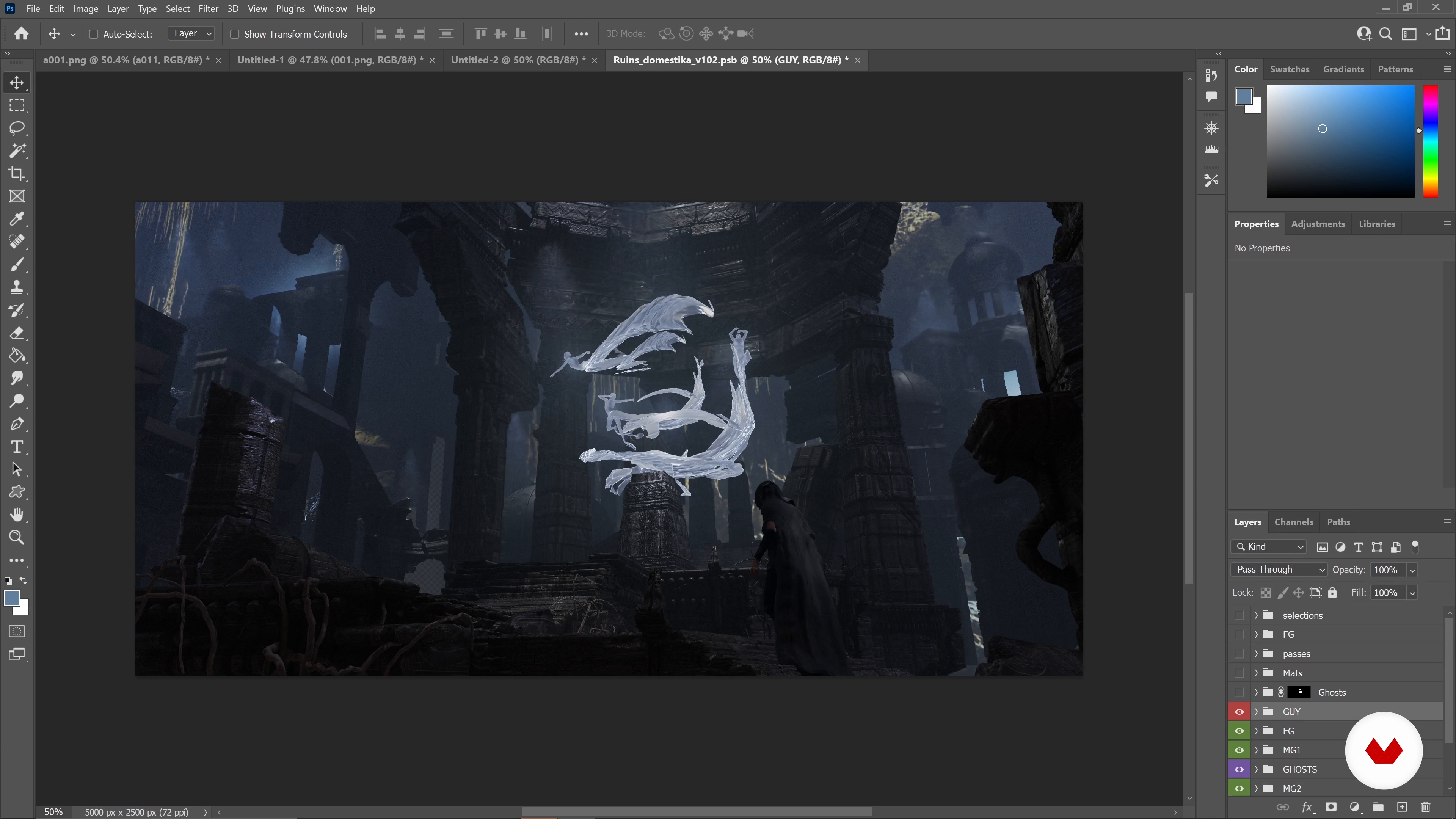The width and height of the screenshot is (1456, 819).
Task: Click the Share icon top right
Action: (x=1442, y=33)
